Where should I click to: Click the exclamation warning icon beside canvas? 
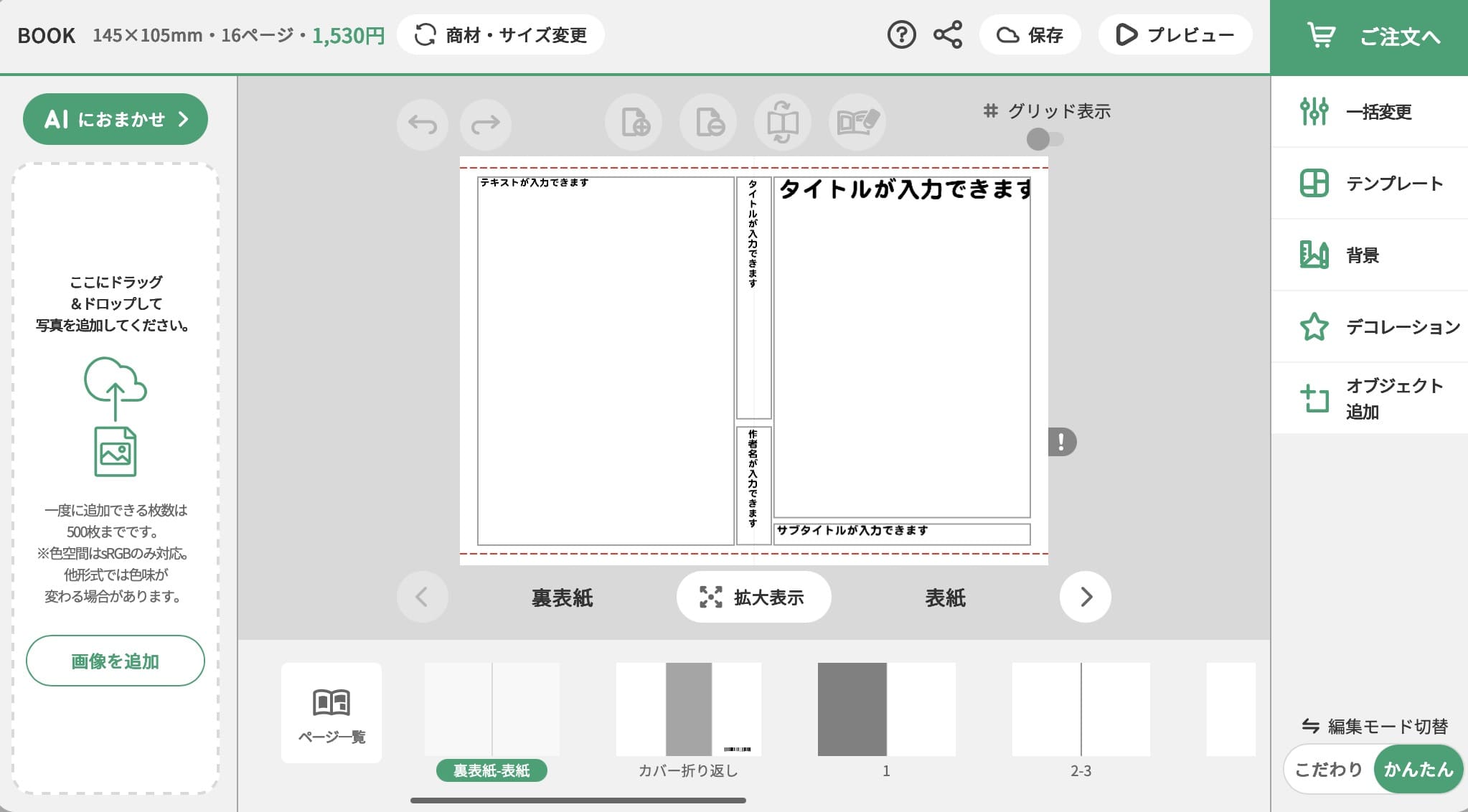1061,442
